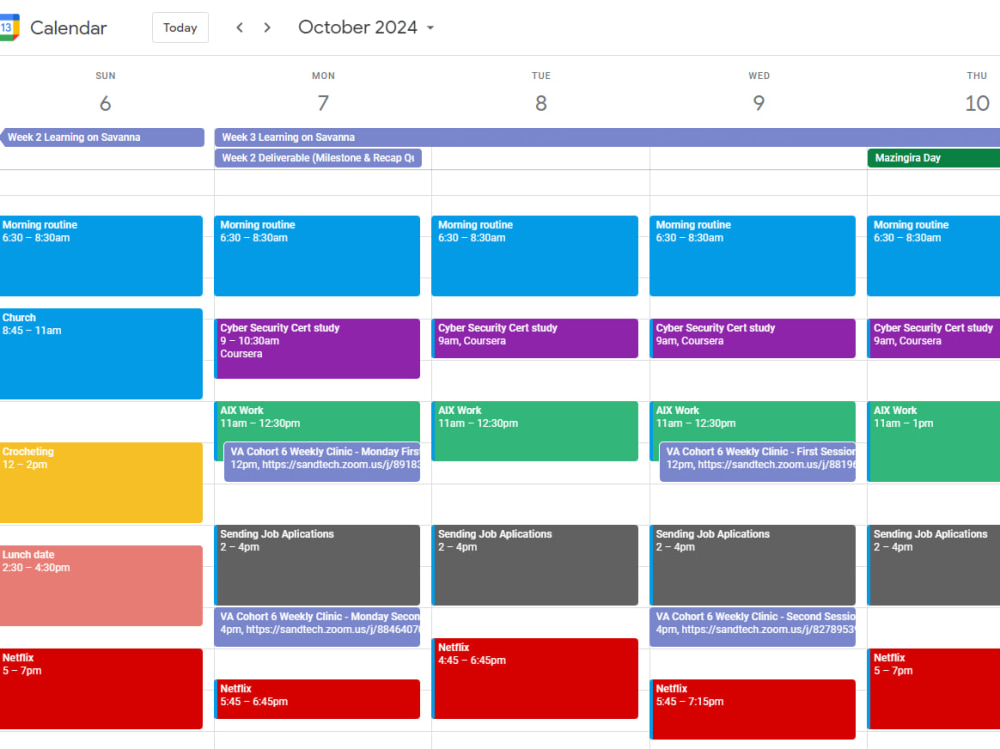Image resolution: width=1000 pixels, height=749 pixels.
Task: Open Wednesday AIX Work event
Action: pos(753,420)
